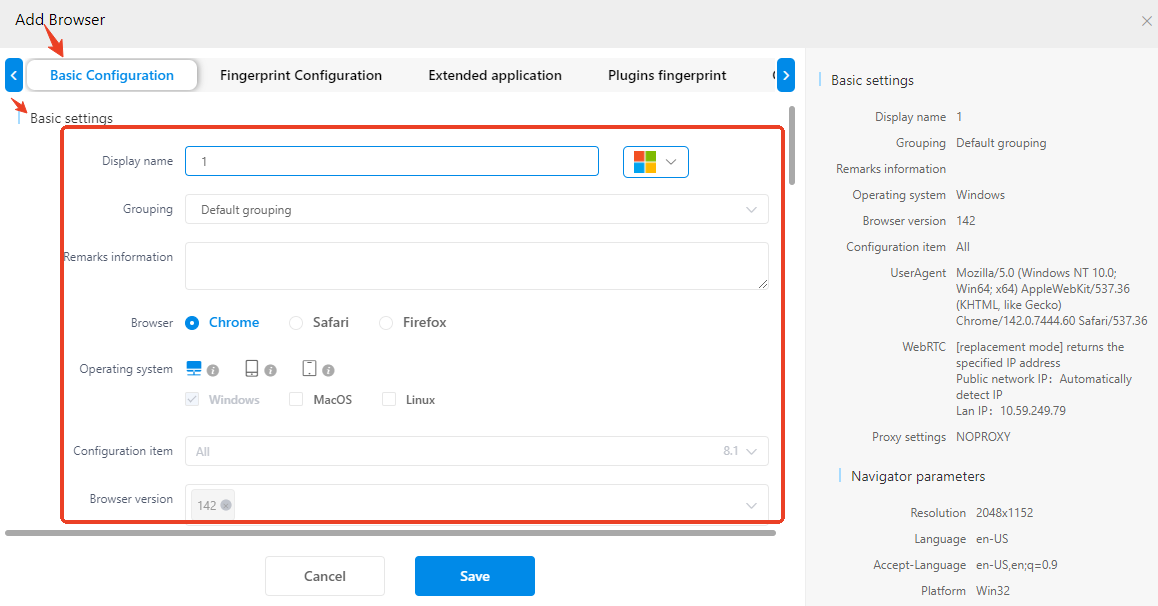Select the tablet-shaped device icon
Screen dimensions: 1158x606
tap(252, 369)
